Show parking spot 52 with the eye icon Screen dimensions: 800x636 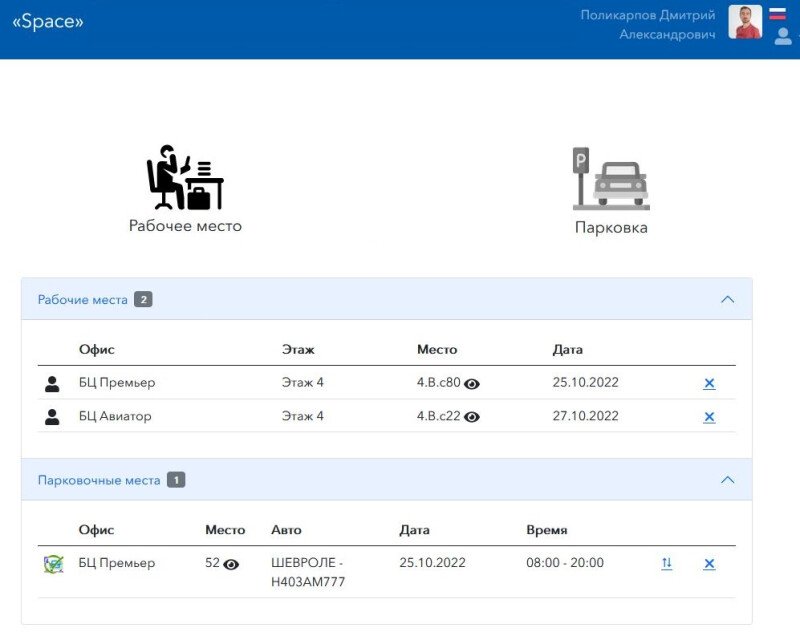(x=231, y=564)
